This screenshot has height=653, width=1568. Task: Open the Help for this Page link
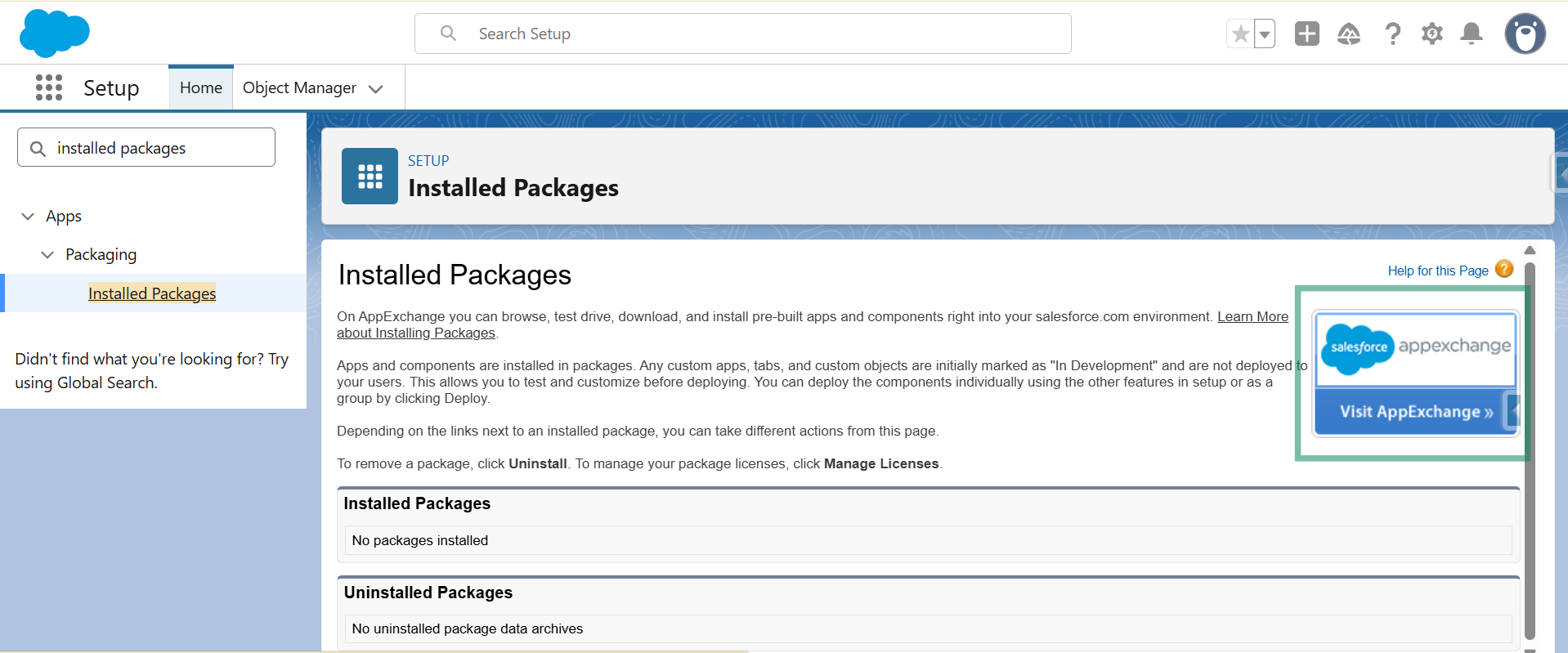[x=1437, y=271]
